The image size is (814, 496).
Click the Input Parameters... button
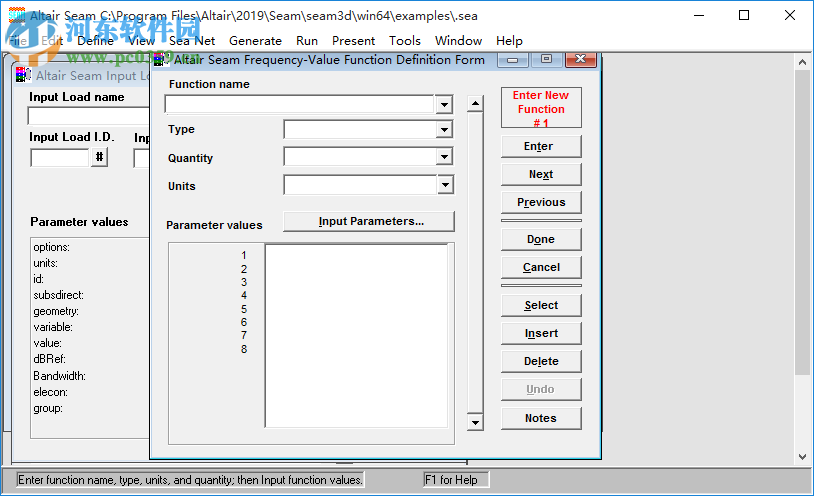click(369, 221)
